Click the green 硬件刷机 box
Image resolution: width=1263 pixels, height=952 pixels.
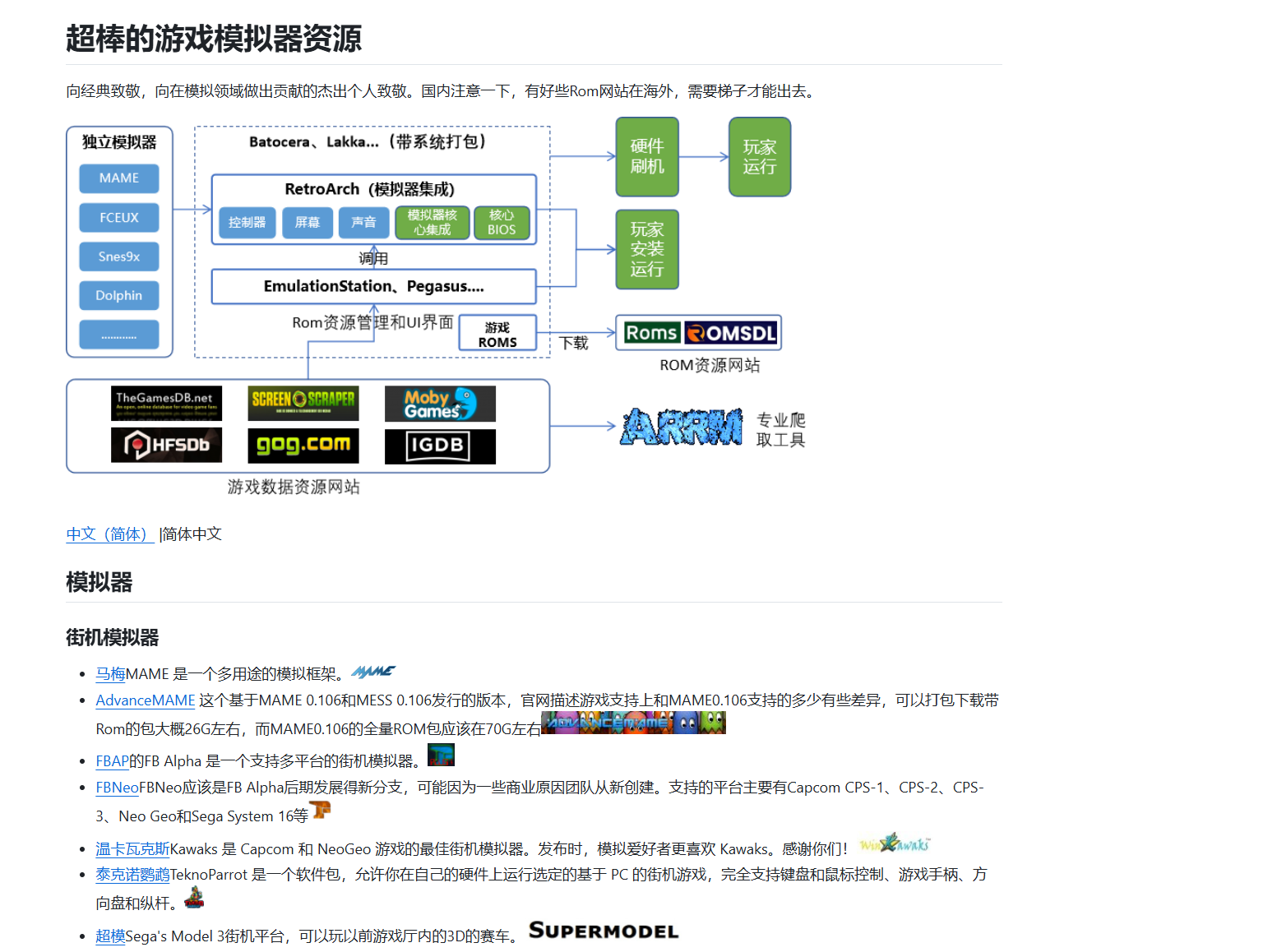coord(647,157)
